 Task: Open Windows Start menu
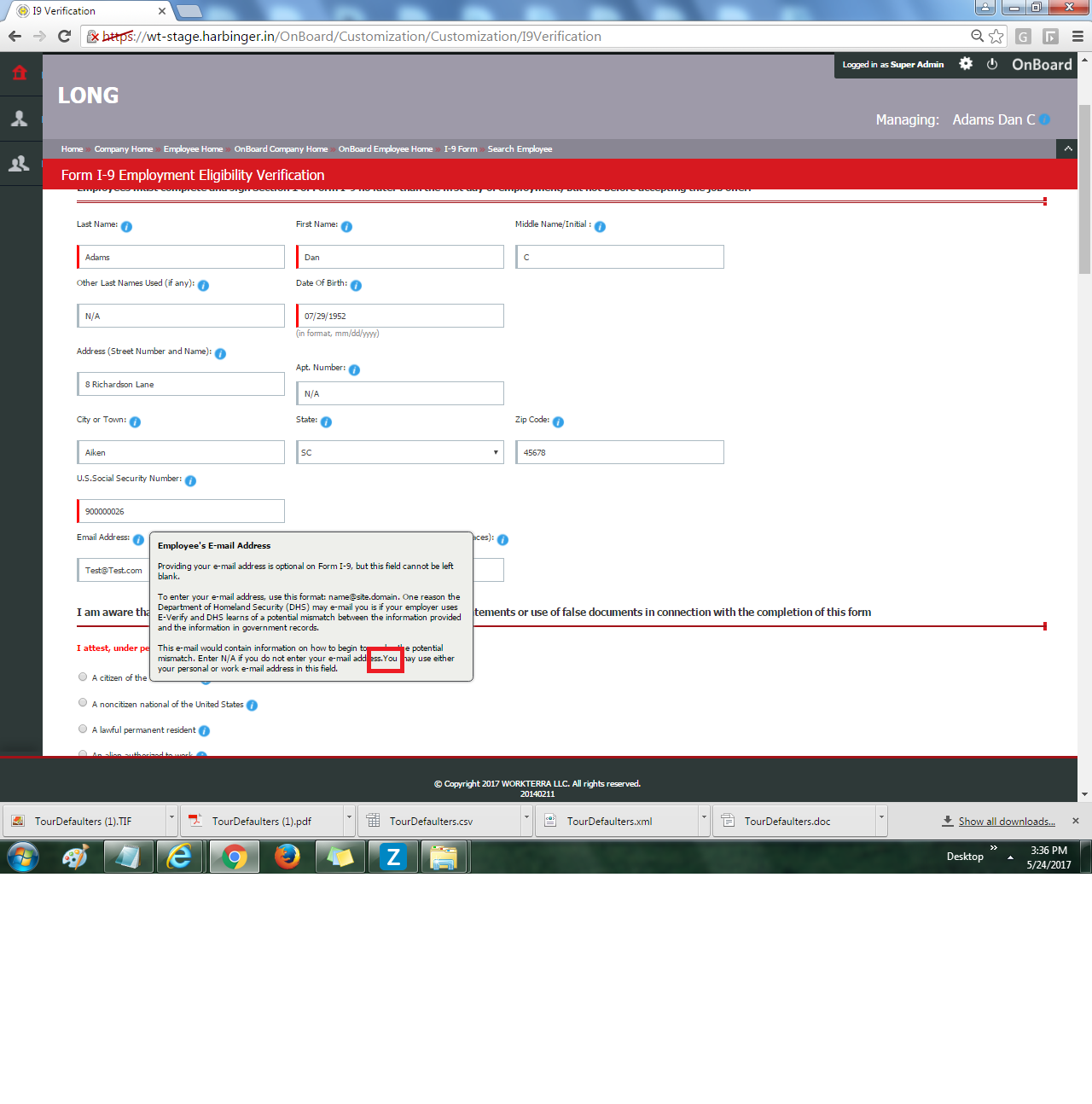(x=23, y=857)
